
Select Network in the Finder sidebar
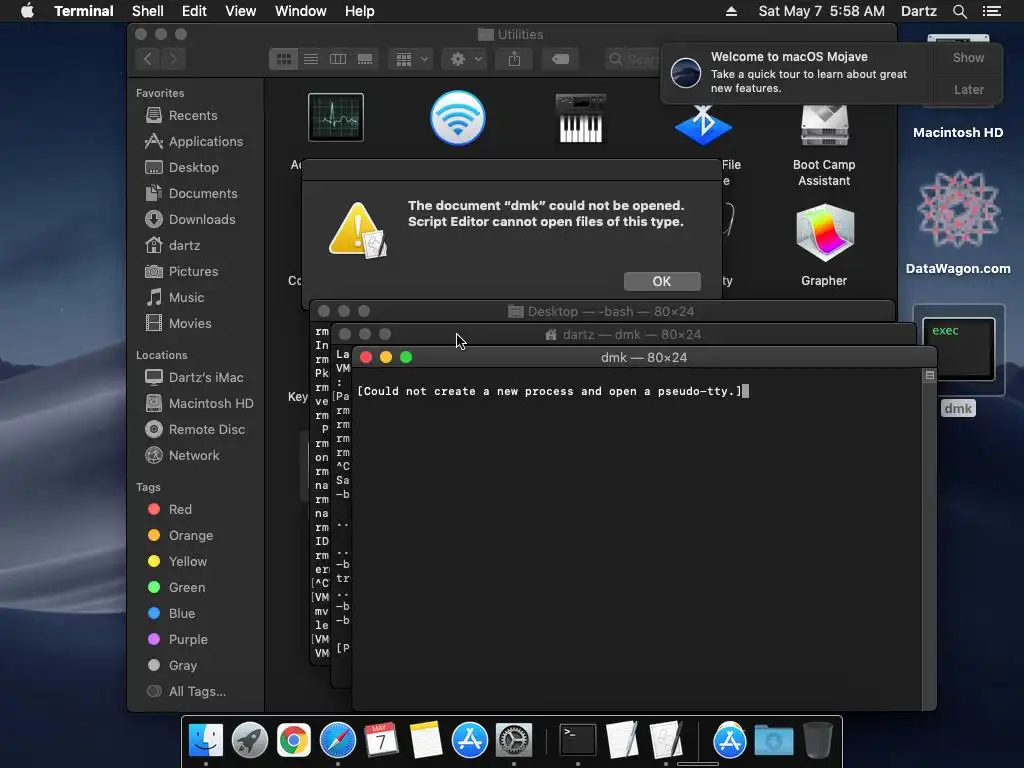click(196, 455)
